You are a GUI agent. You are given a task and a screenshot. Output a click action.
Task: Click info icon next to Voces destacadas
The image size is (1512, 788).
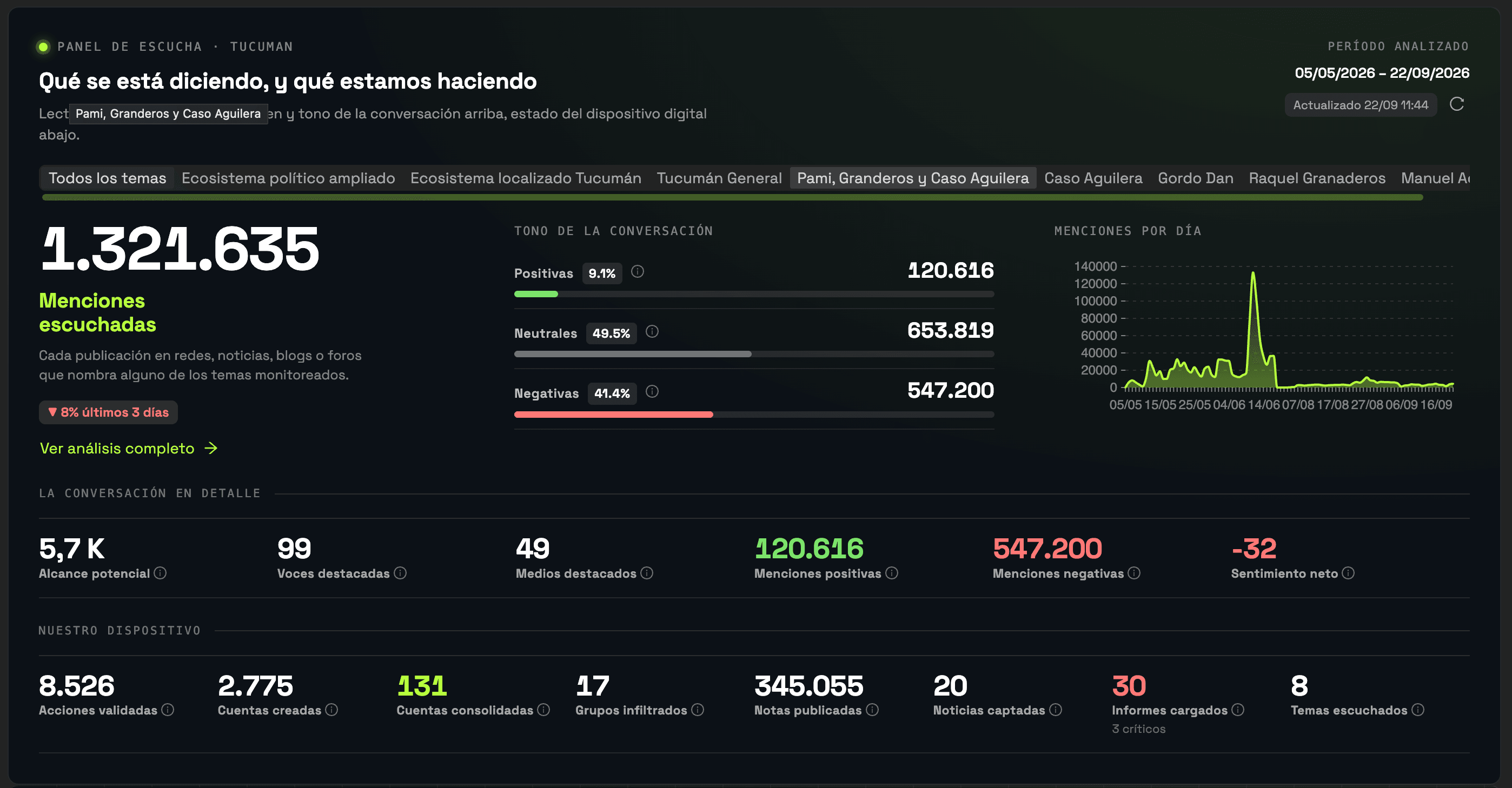[400, 573]
